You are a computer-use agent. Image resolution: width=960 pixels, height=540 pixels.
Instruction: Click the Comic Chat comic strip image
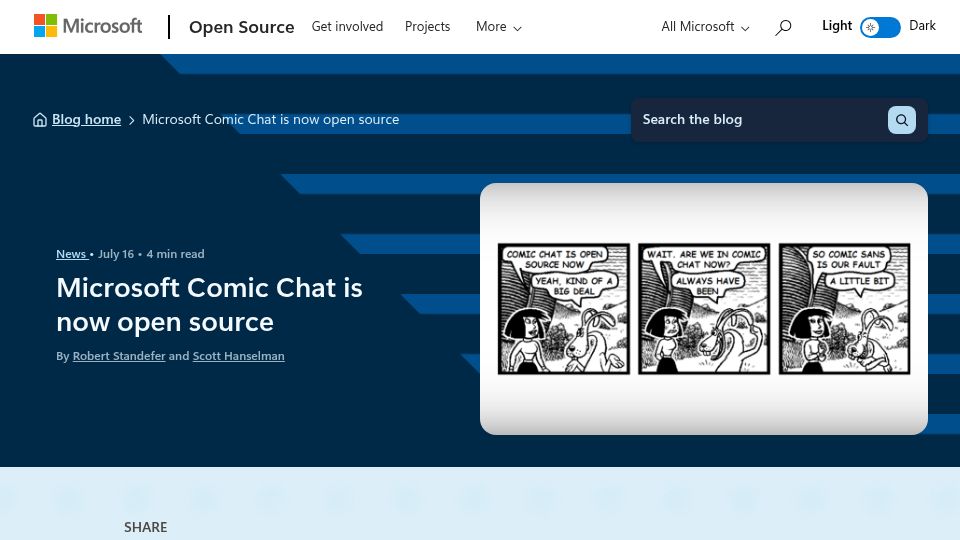tap(704, 309)
